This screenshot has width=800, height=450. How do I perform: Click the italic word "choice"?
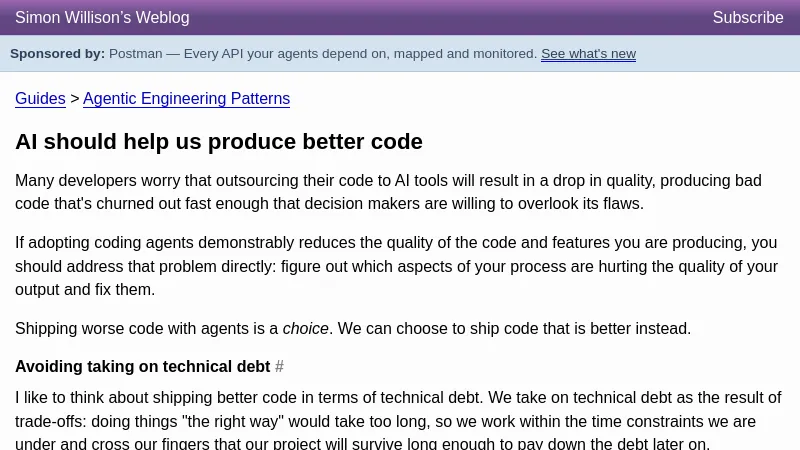(306, 329)
